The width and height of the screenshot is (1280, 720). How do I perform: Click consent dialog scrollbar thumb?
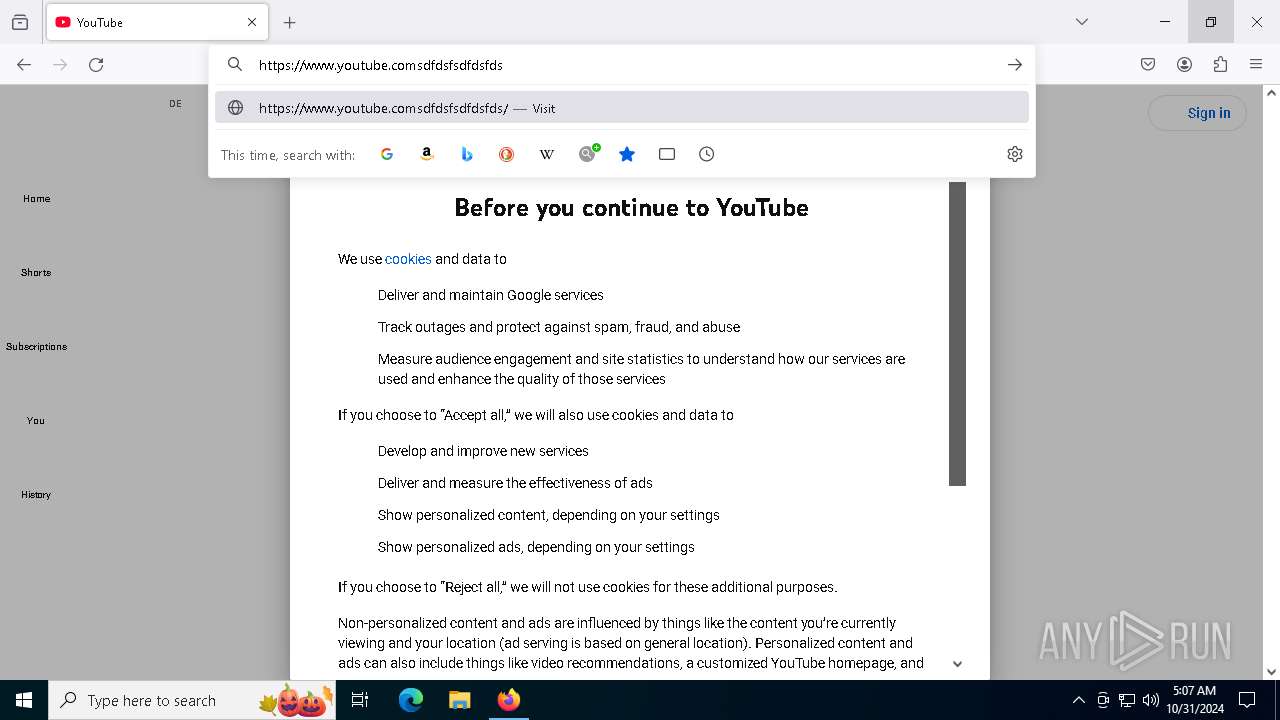tap(957, 333)
